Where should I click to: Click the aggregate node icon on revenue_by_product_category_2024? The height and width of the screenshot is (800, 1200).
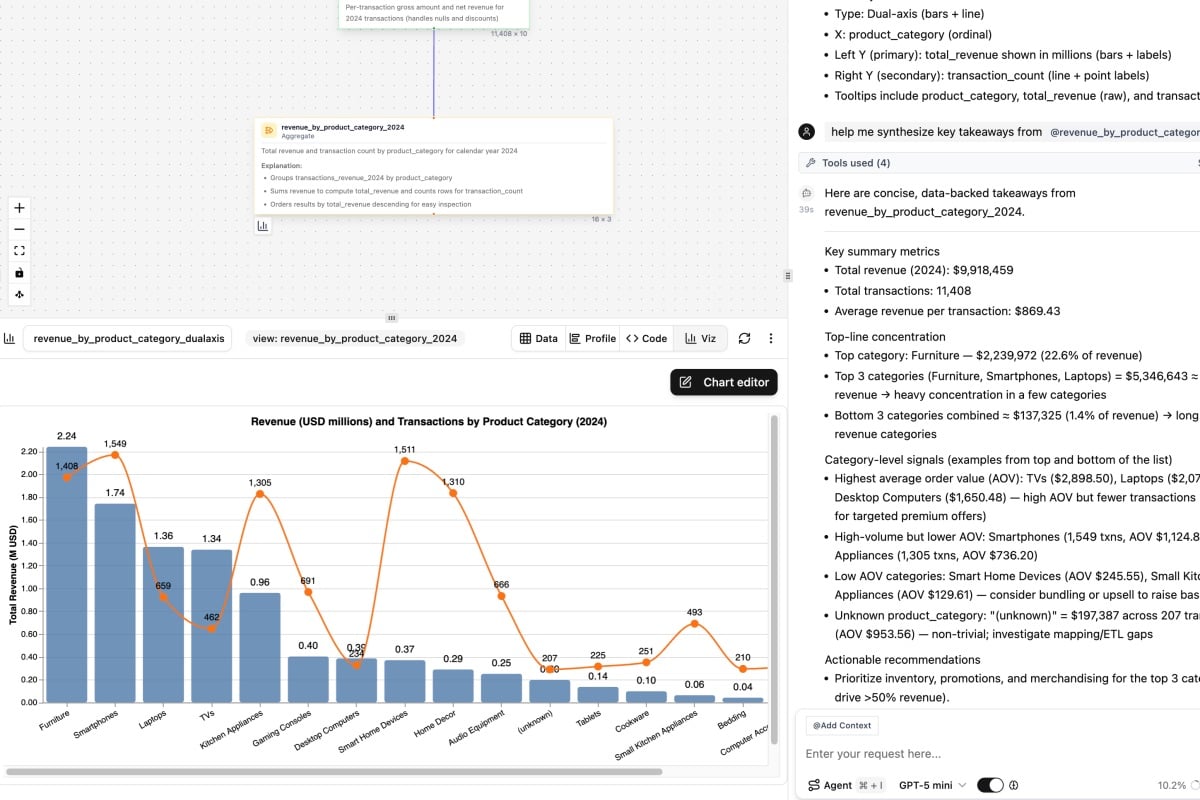click(x=268, y=130)
